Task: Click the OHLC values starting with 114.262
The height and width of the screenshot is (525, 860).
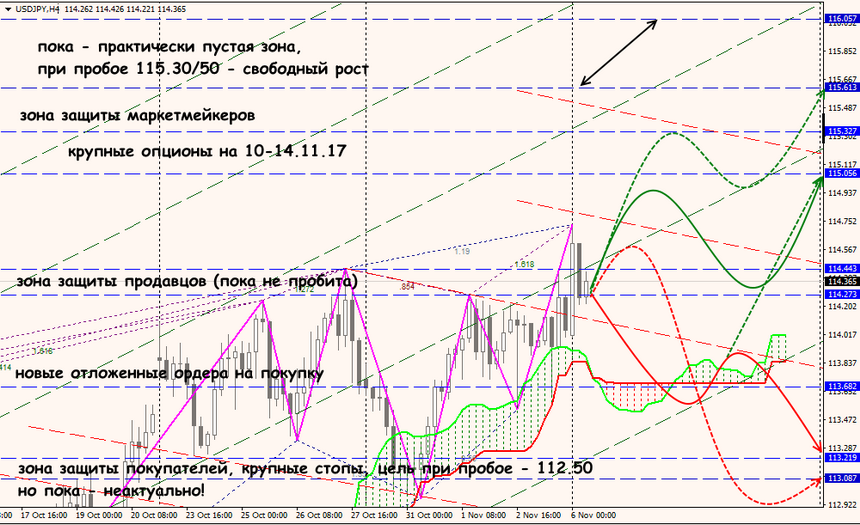Action: coord(125,9)
